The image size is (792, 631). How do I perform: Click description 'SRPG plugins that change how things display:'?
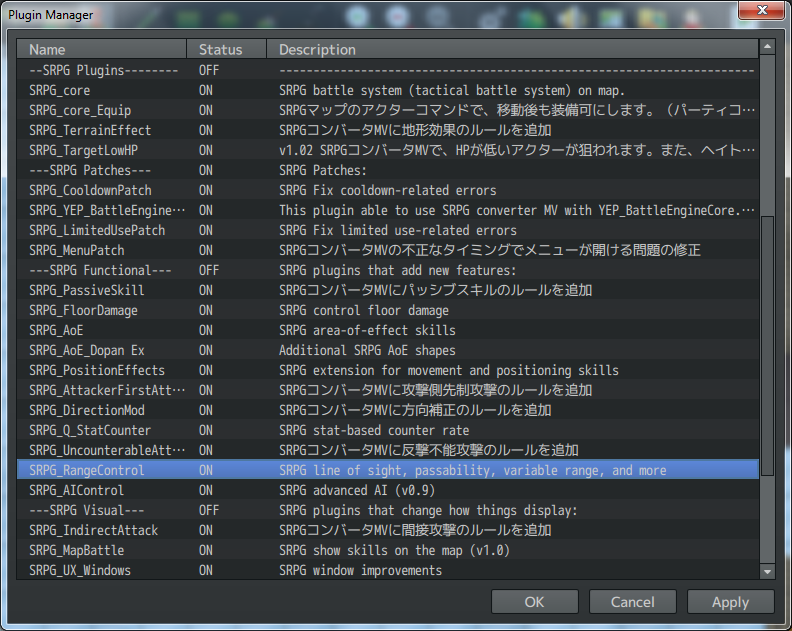tap(428, 510)
